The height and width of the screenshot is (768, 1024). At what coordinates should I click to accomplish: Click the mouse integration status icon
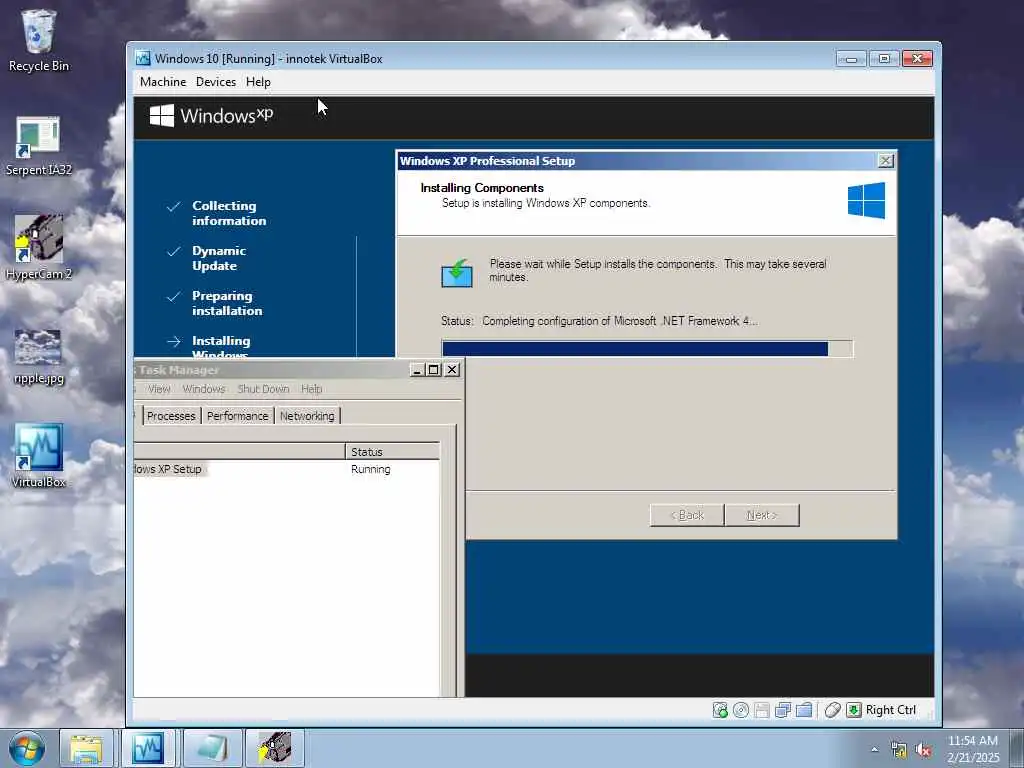point(832,710)
